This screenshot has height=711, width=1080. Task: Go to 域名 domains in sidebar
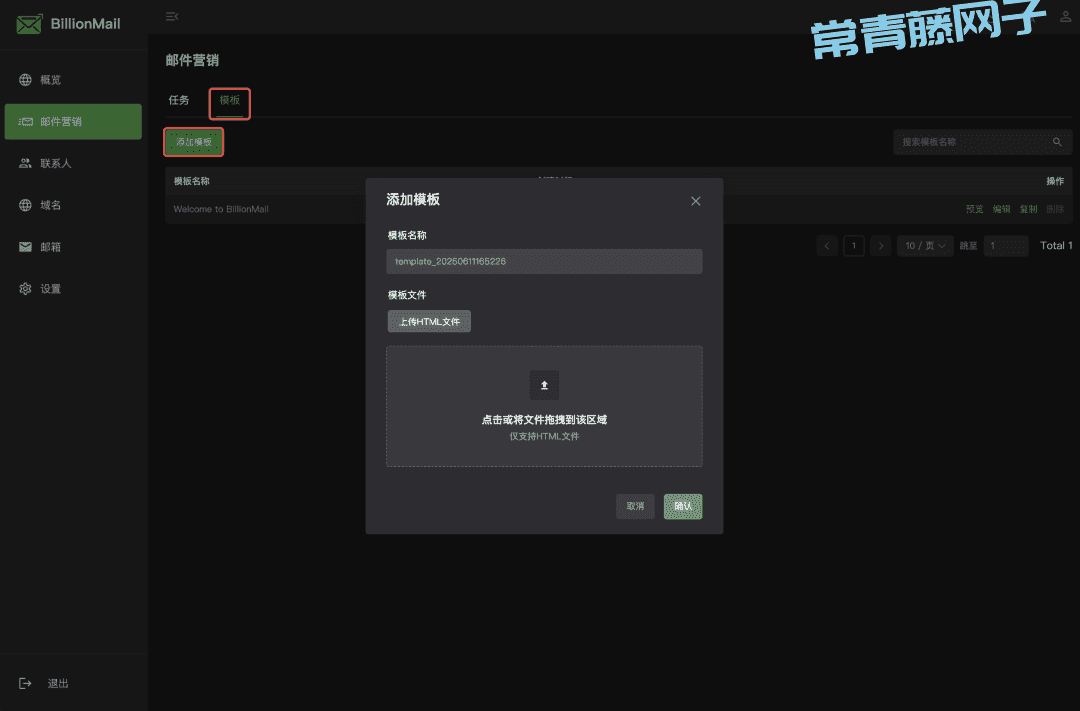coord(50,205)
